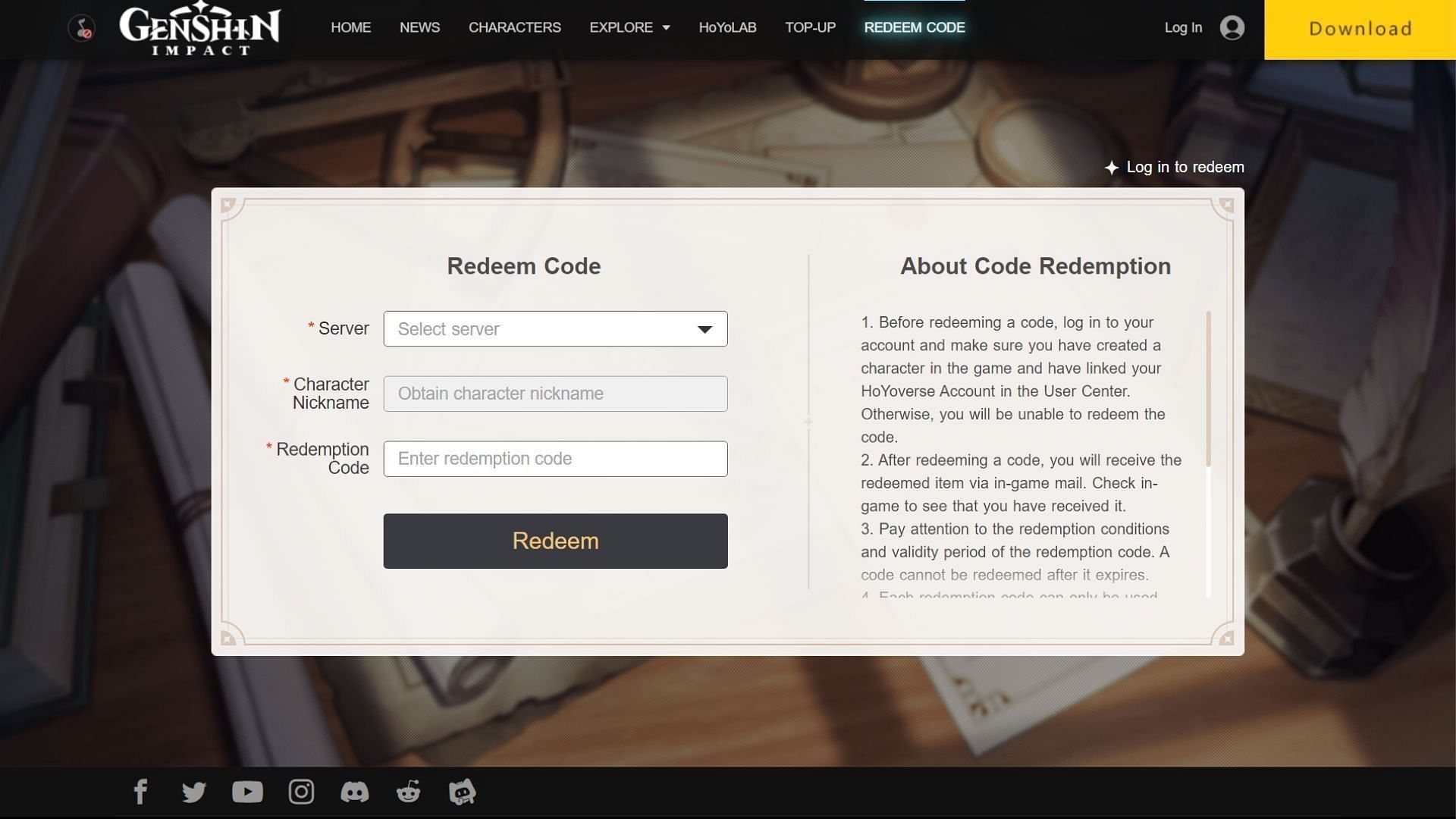The width and height of the screenshot is (1456, 819).
Task: Click the Redemption Code input field
Action: [555, 458]
